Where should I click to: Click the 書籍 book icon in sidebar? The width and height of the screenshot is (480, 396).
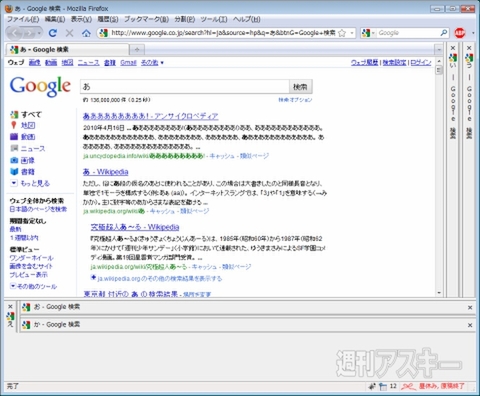(14, 172)
